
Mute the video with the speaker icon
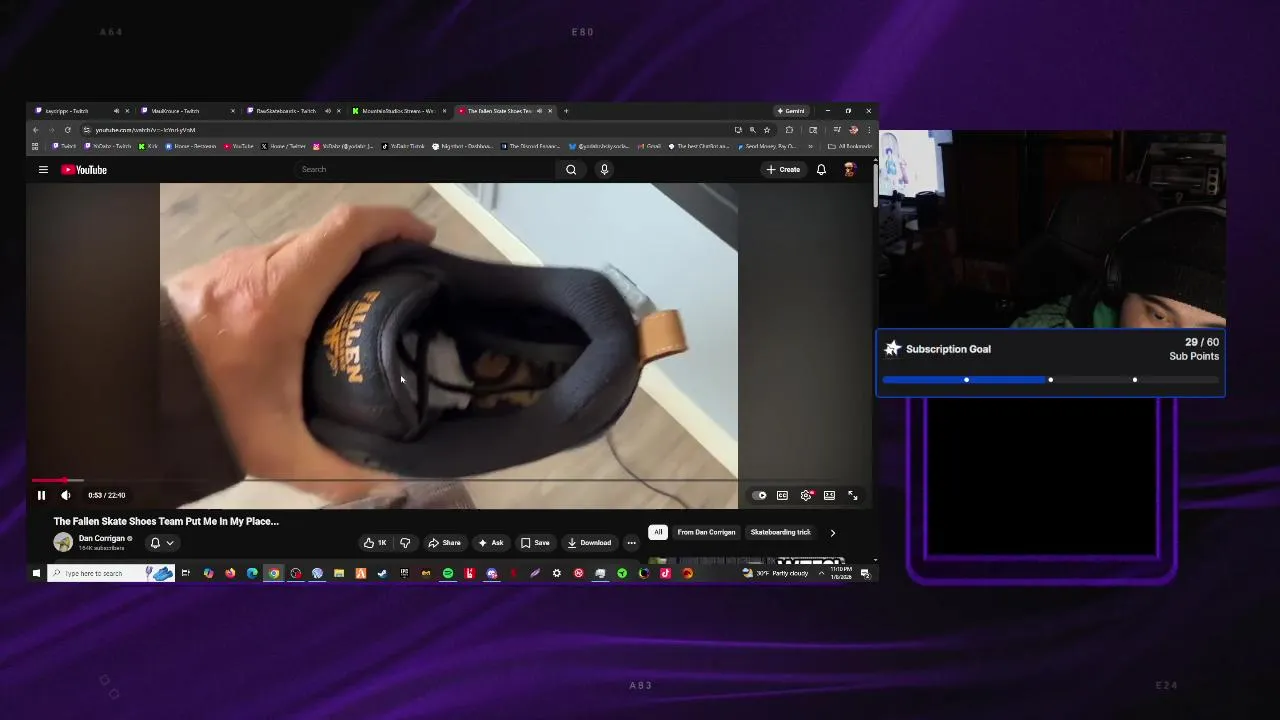(65, 495)
